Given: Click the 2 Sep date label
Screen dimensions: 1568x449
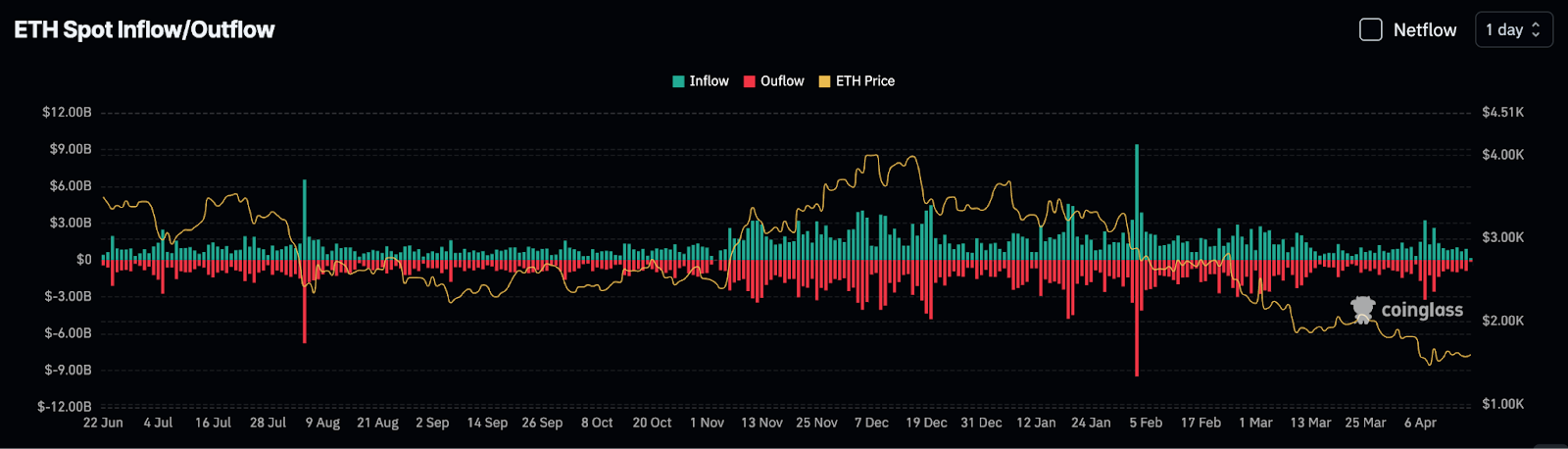Looking at the screenshot, I should pyautogui.click(x=432, y=423).
